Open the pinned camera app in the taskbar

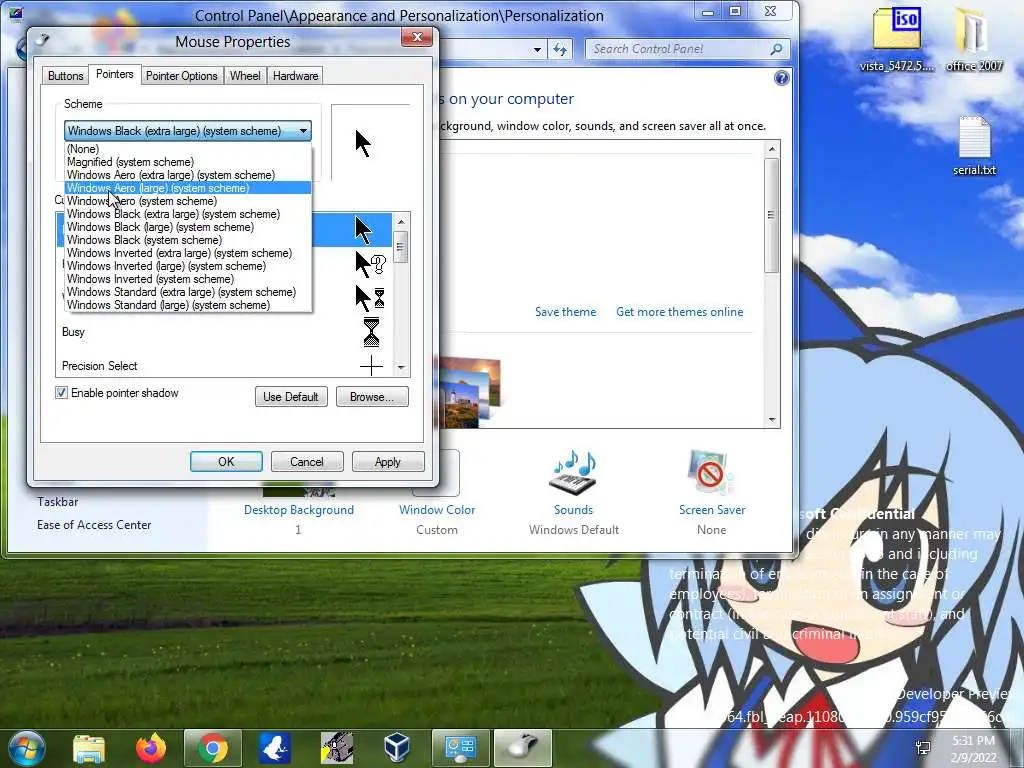click(336, 748)
